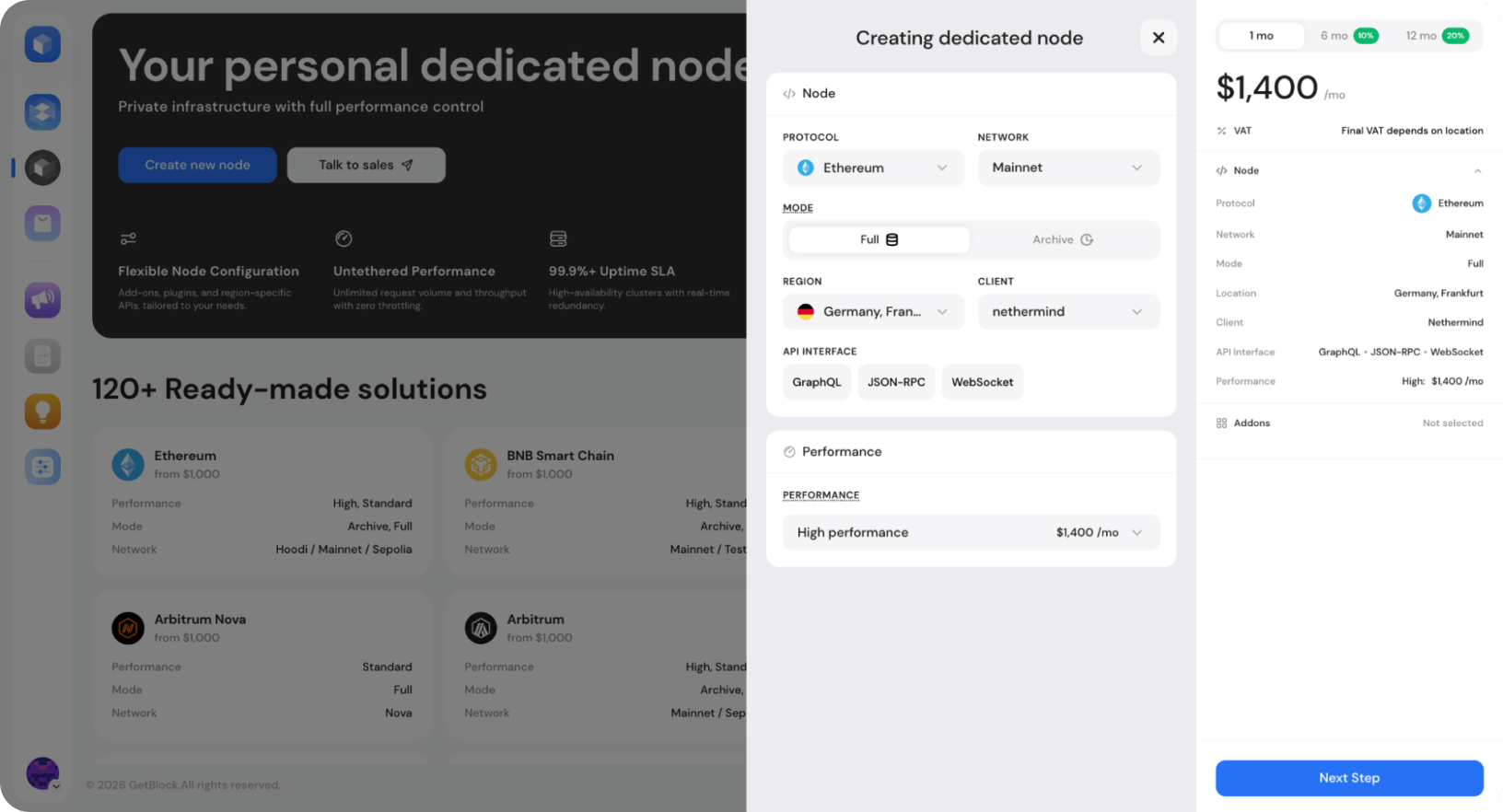Click the active dark node icon in sidebar
The height and width of the screenshot is (812, 1503).
[42, 168]
